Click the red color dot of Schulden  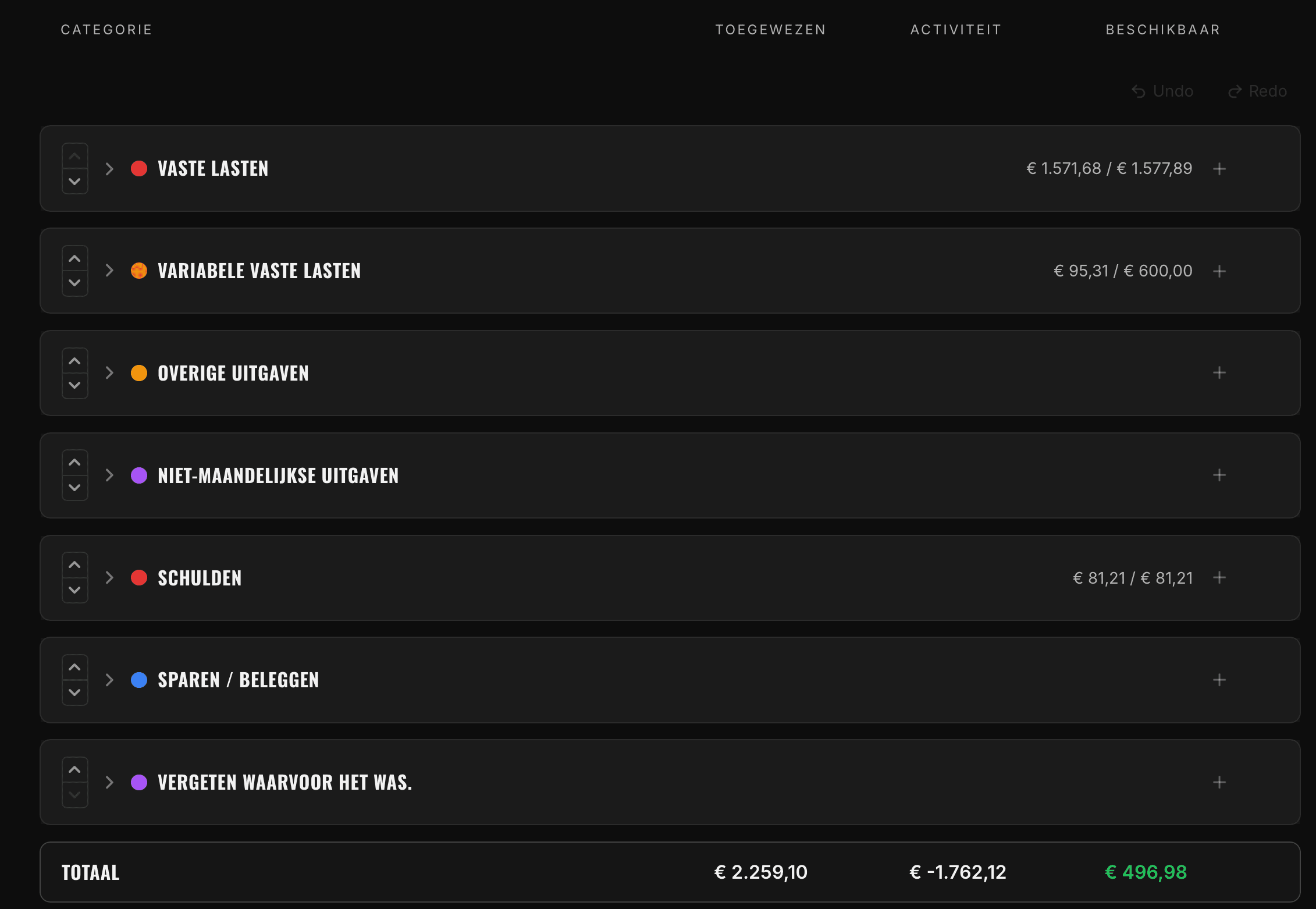[139, 577]
